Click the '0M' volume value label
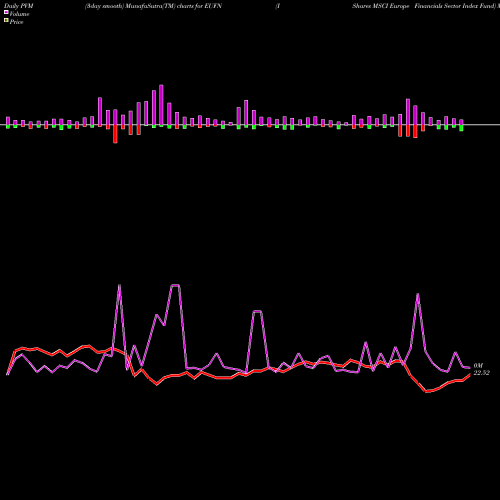 pos(478,366)
